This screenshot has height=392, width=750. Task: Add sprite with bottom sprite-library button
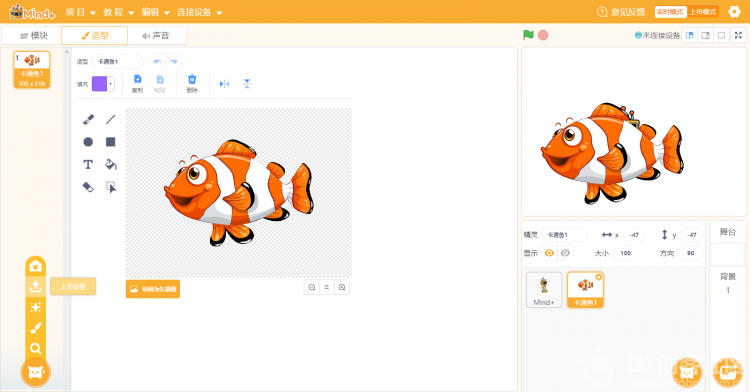687,372
